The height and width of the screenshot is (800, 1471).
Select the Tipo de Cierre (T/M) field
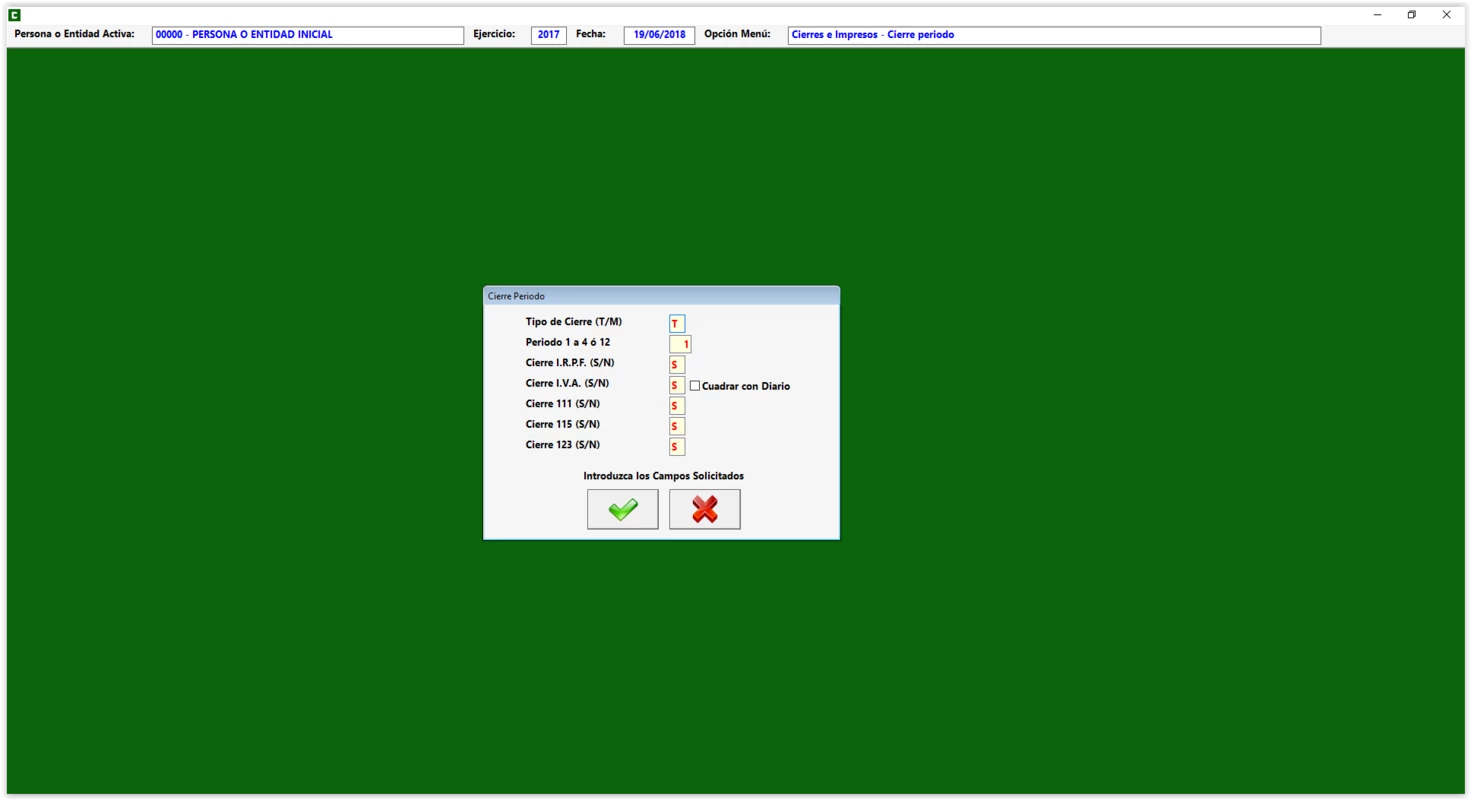pyautogui.click(x=677, y=324)
